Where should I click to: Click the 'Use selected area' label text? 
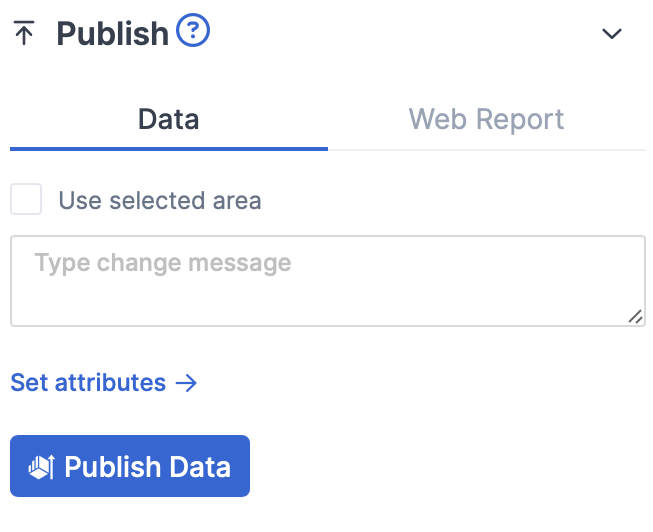coord(160,200)
